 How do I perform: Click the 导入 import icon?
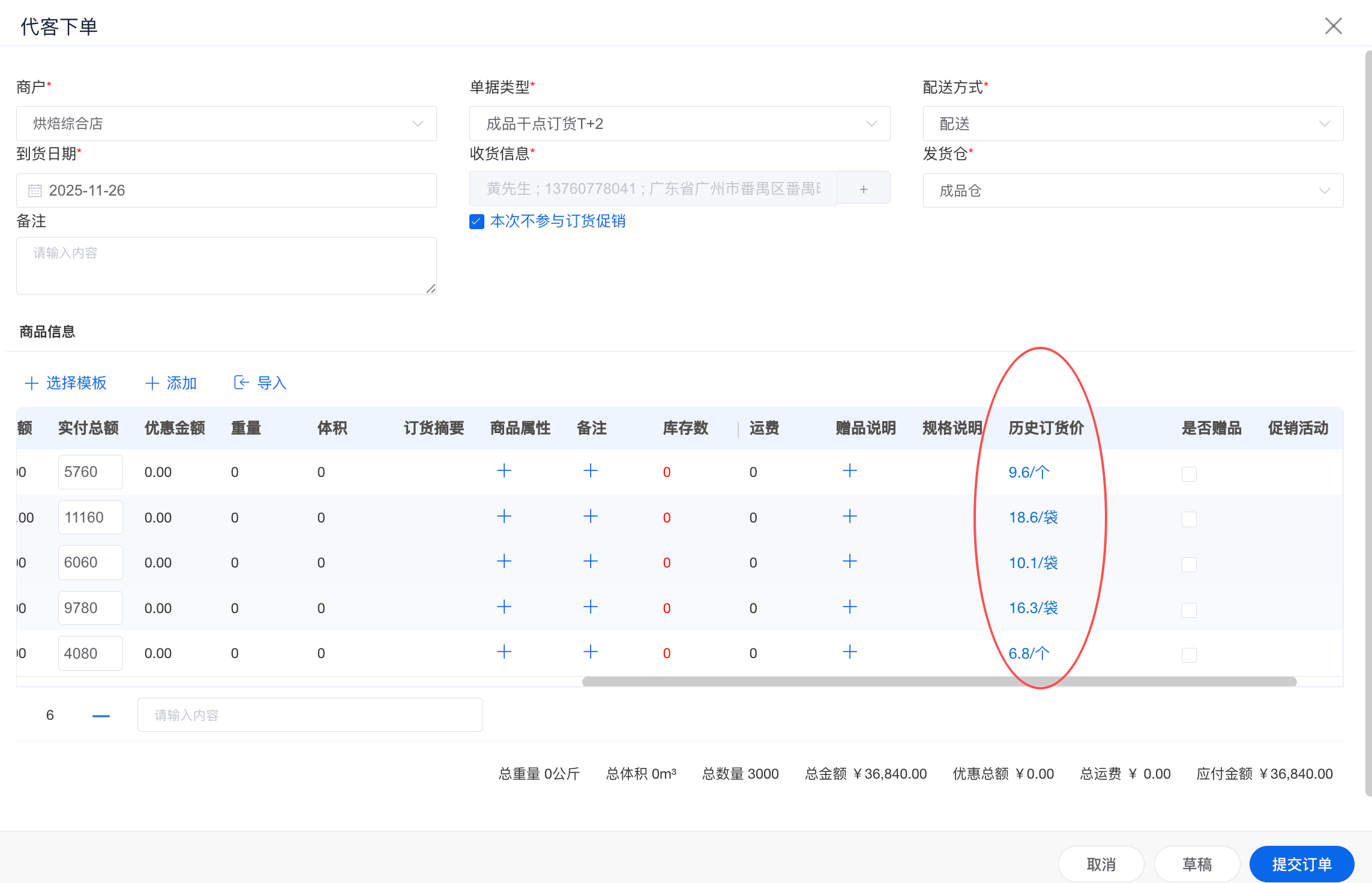point(241,383)
